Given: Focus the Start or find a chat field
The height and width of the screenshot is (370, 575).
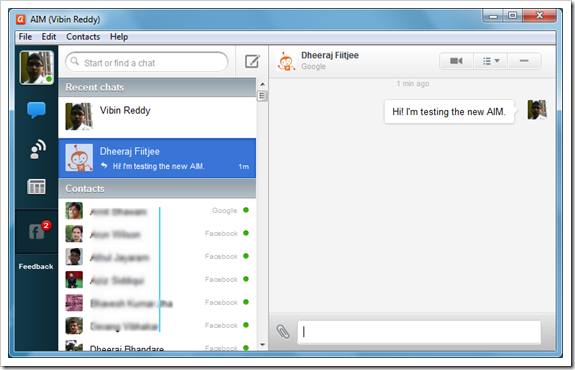Looking at the screenshot, I should pos(147,62).
